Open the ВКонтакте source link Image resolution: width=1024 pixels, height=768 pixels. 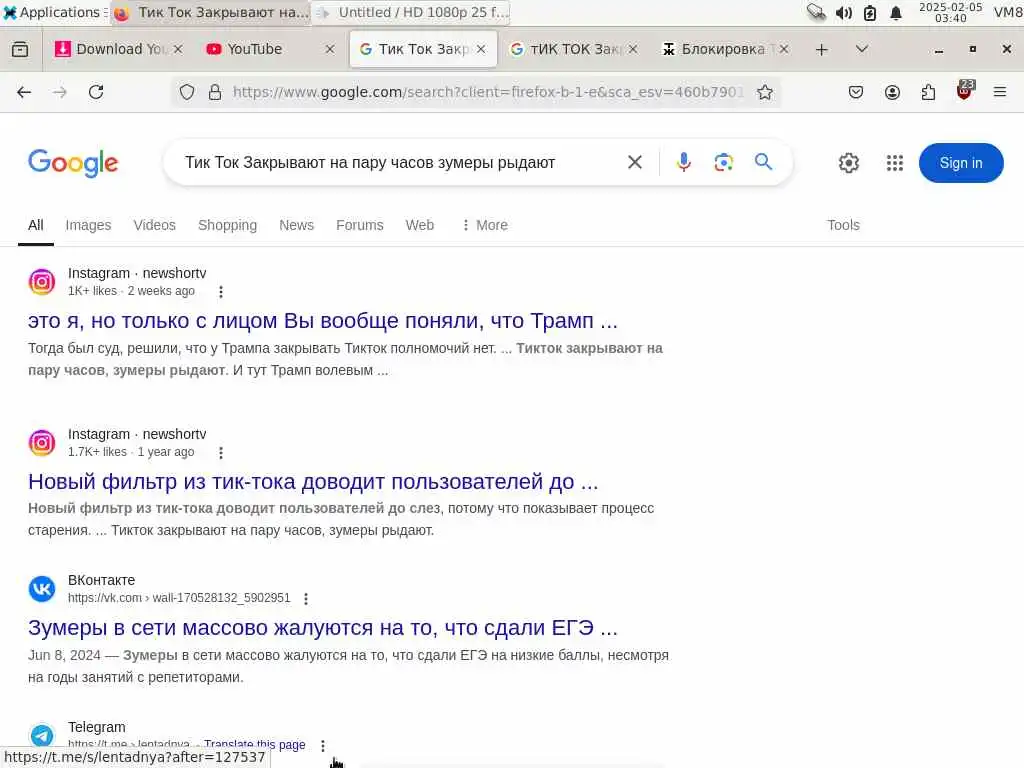(179, 598)
